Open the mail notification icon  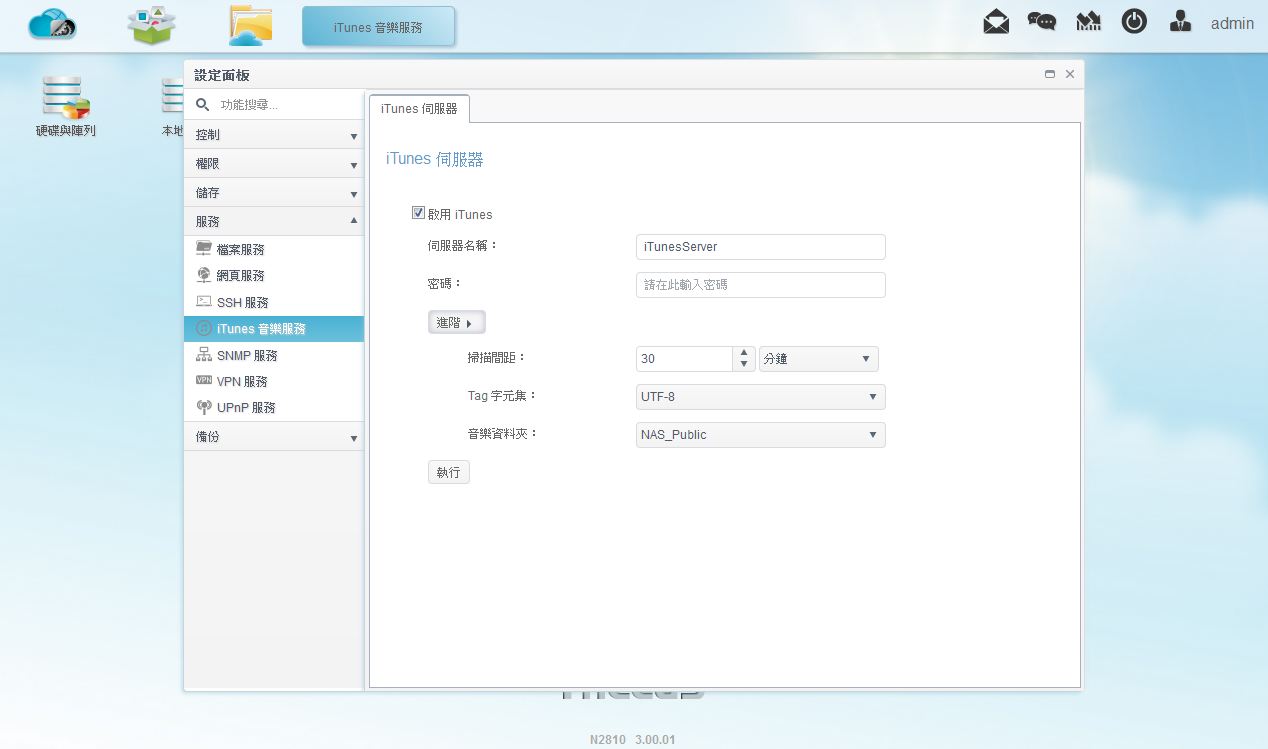click(x=996, y=22)
